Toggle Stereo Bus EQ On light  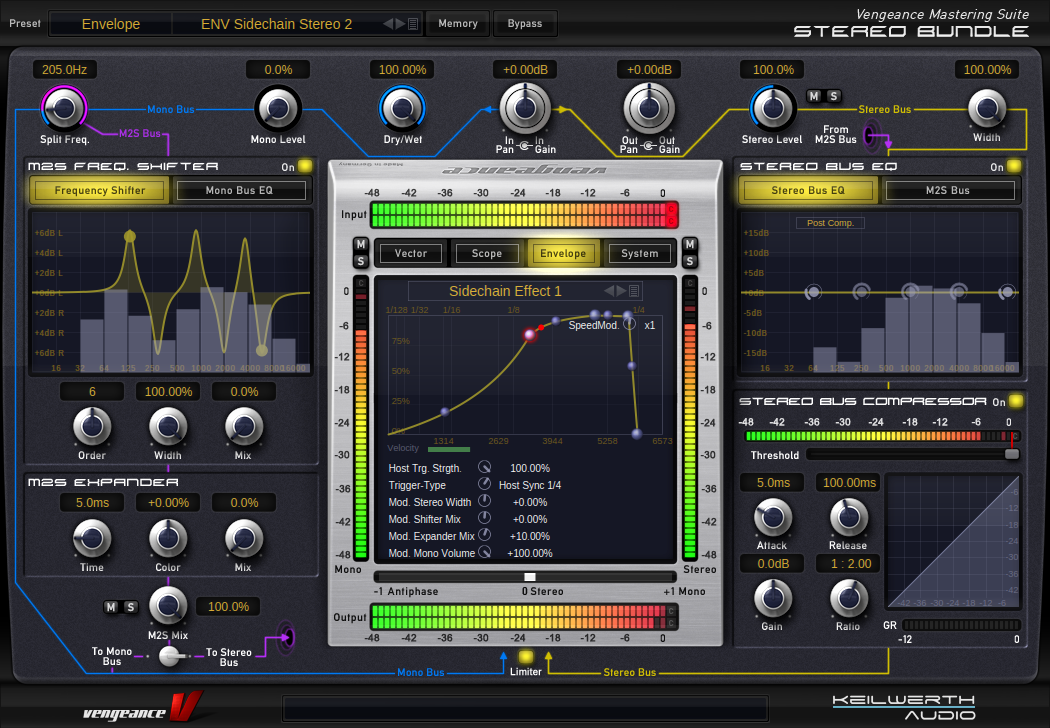coord(1014,166)
